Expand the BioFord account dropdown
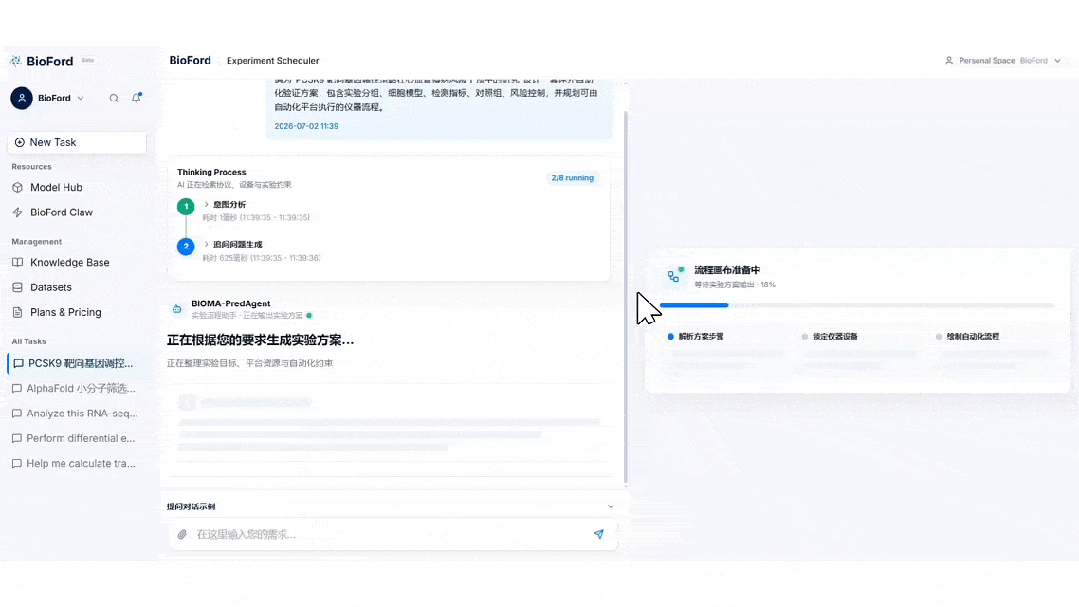The width and height of the screenshot is (1079, 607). click(x=81, y=98)
